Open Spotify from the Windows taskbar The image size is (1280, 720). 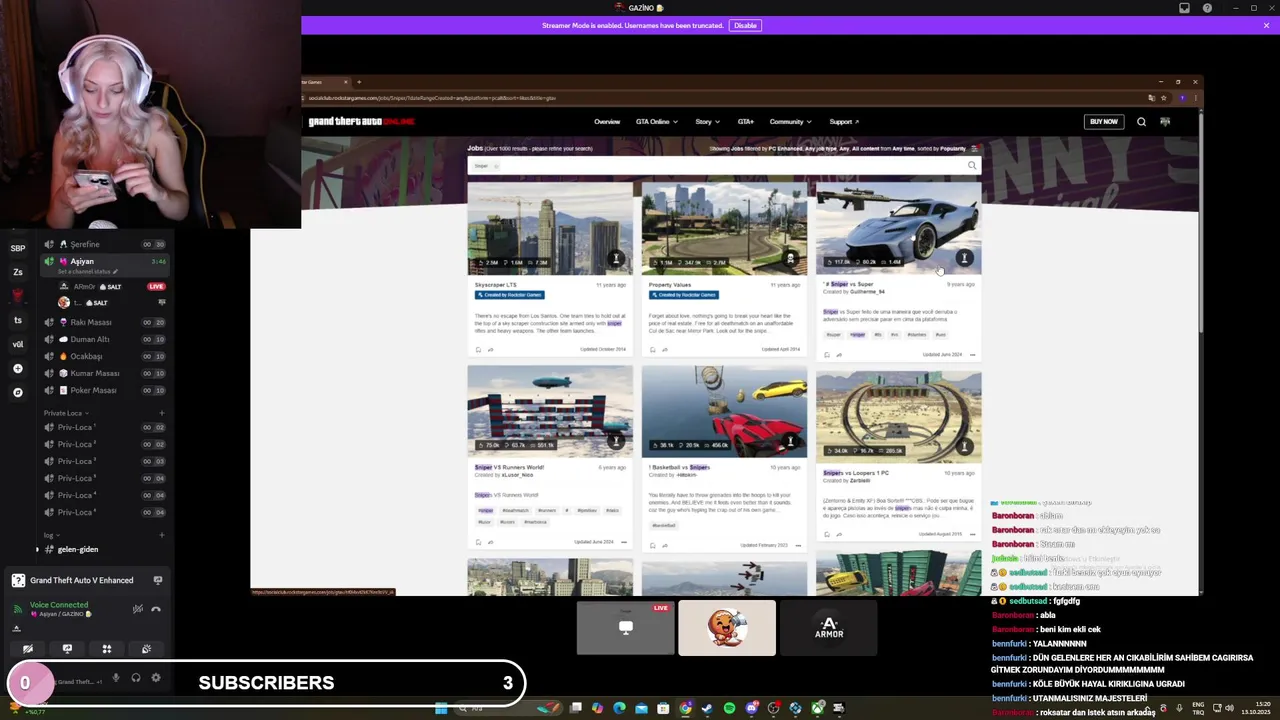729,708
